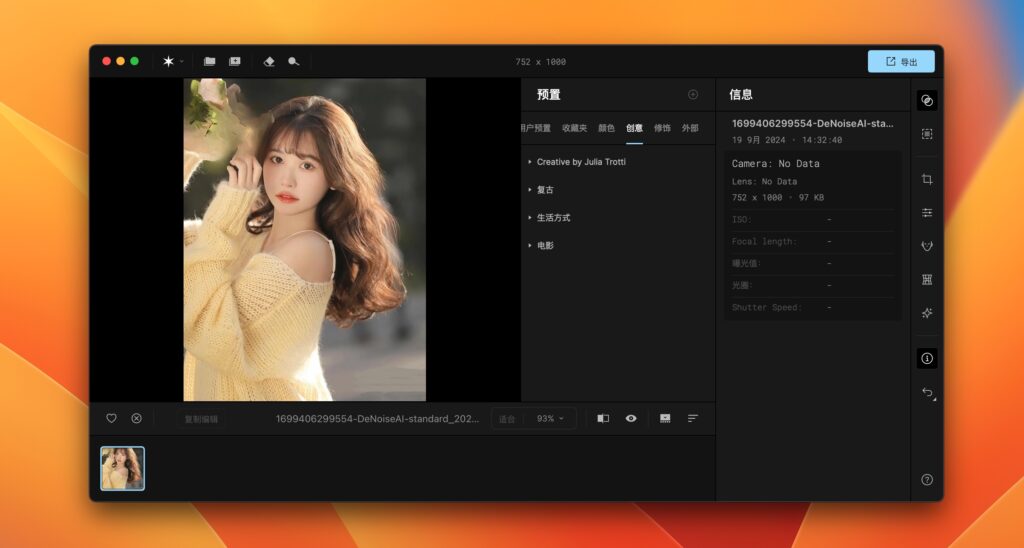Open the face retouch mask icon
The image size is (1024, 548).
click(x=927, y=246)
